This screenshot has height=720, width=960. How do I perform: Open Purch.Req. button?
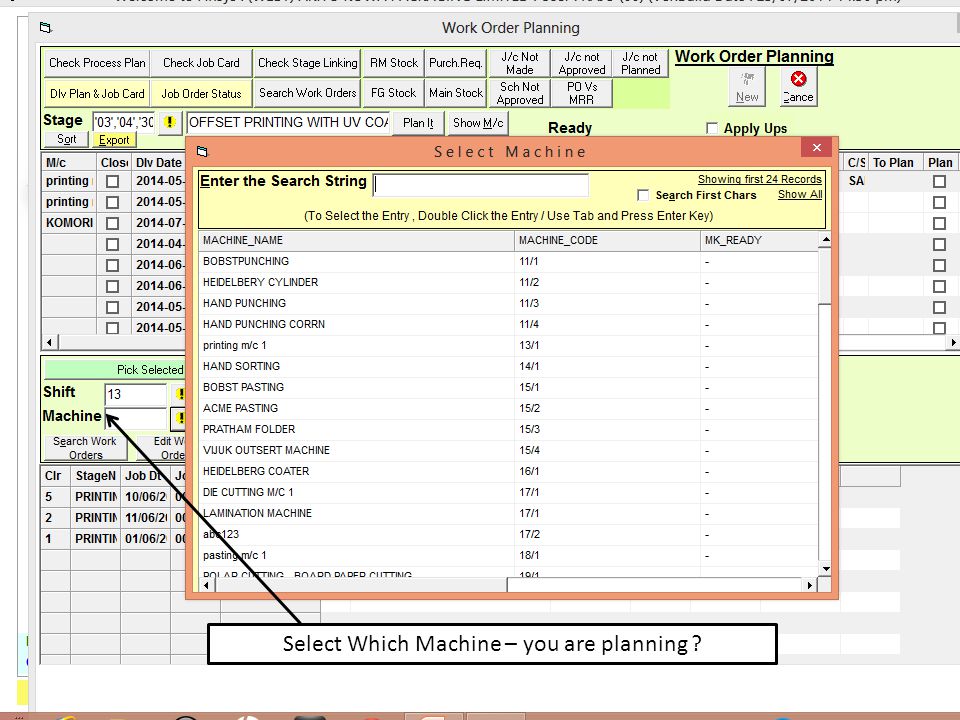pyautogui.click(x=456, y=63)
